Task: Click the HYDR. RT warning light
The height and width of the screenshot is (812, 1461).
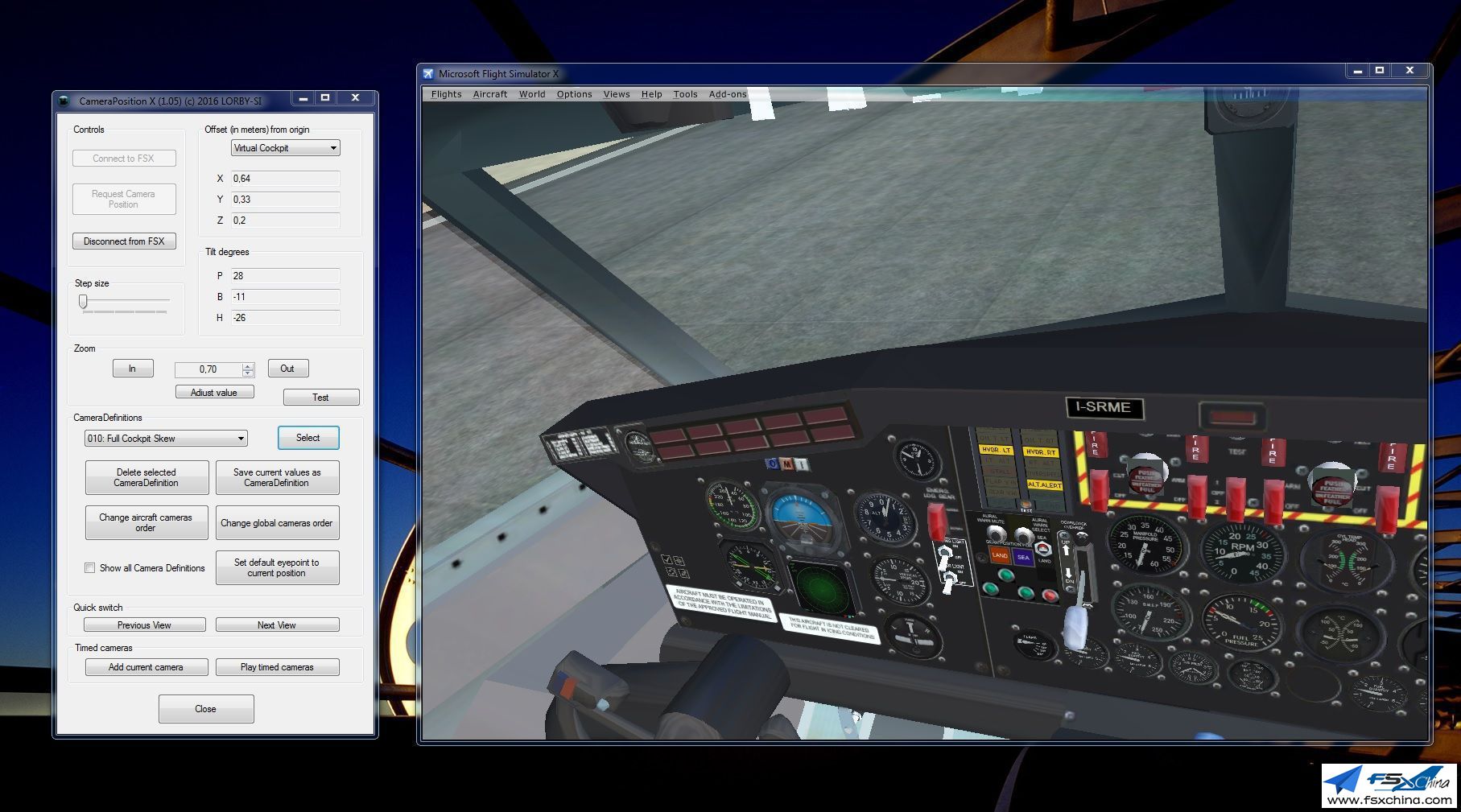Action: [1042, 451]
